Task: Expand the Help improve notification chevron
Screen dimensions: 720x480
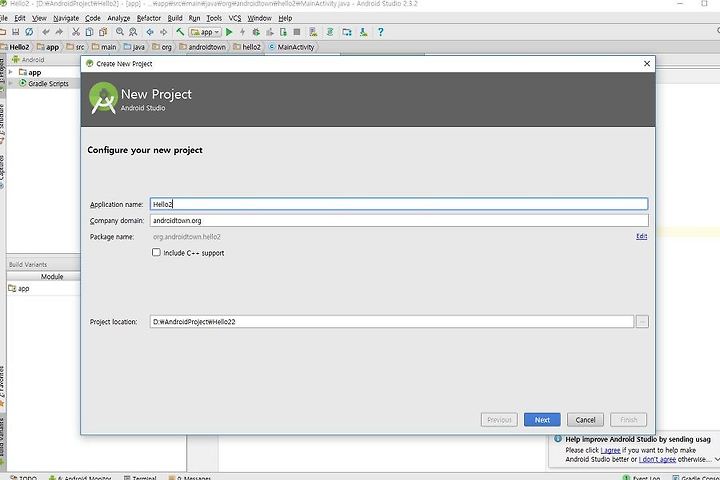Action: pos(717,459)
